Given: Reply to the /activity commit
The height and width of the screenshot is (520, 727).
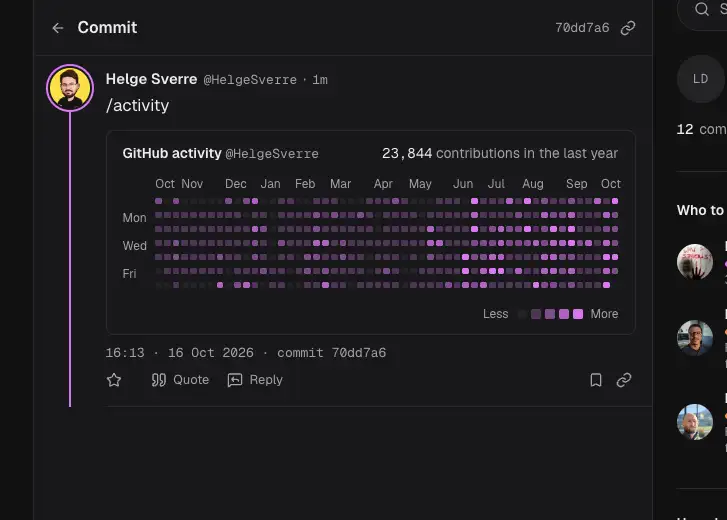Looking at the screenshot, I should pos(255,380).
